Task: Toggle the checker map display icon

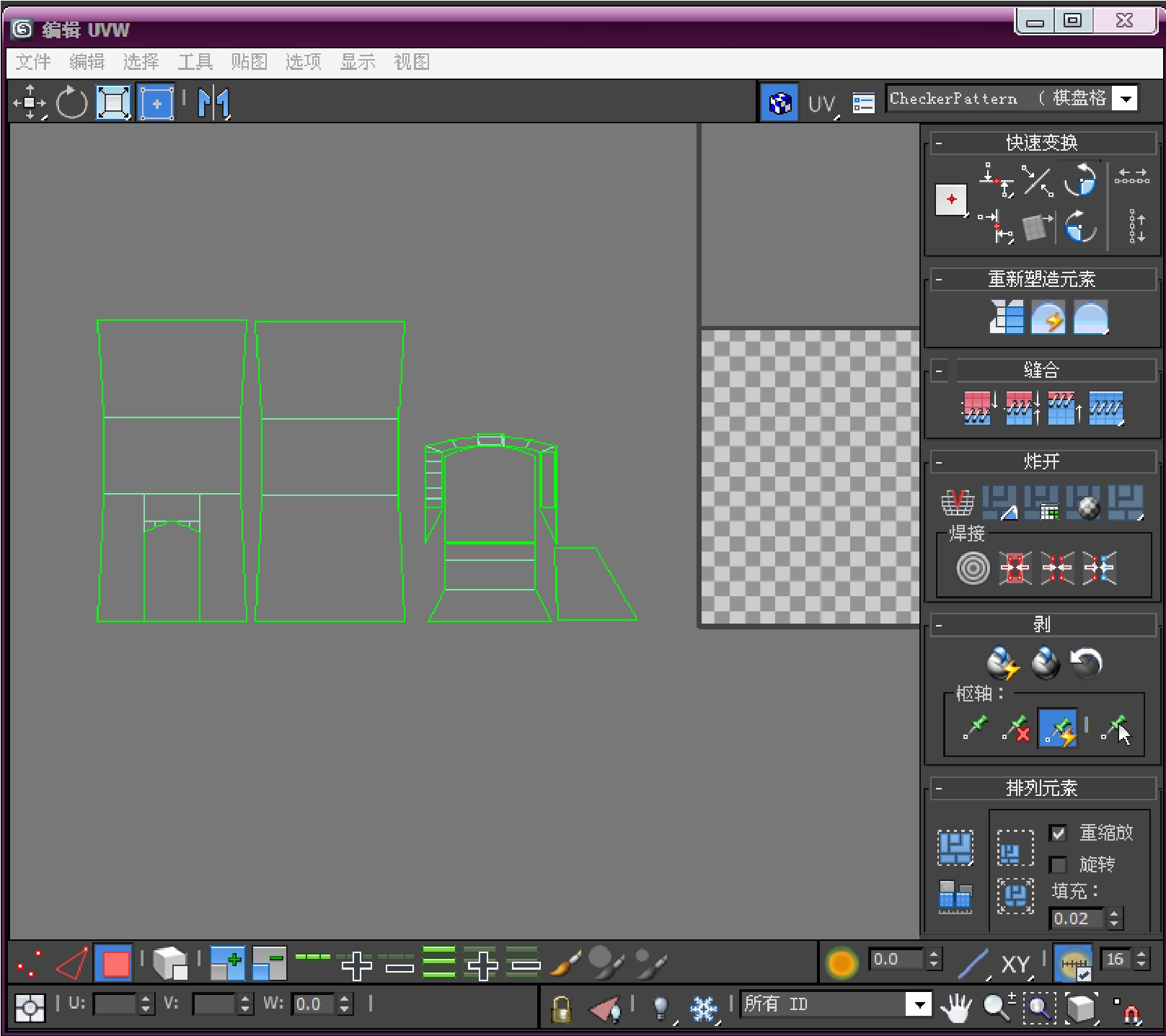Action: 779,104
